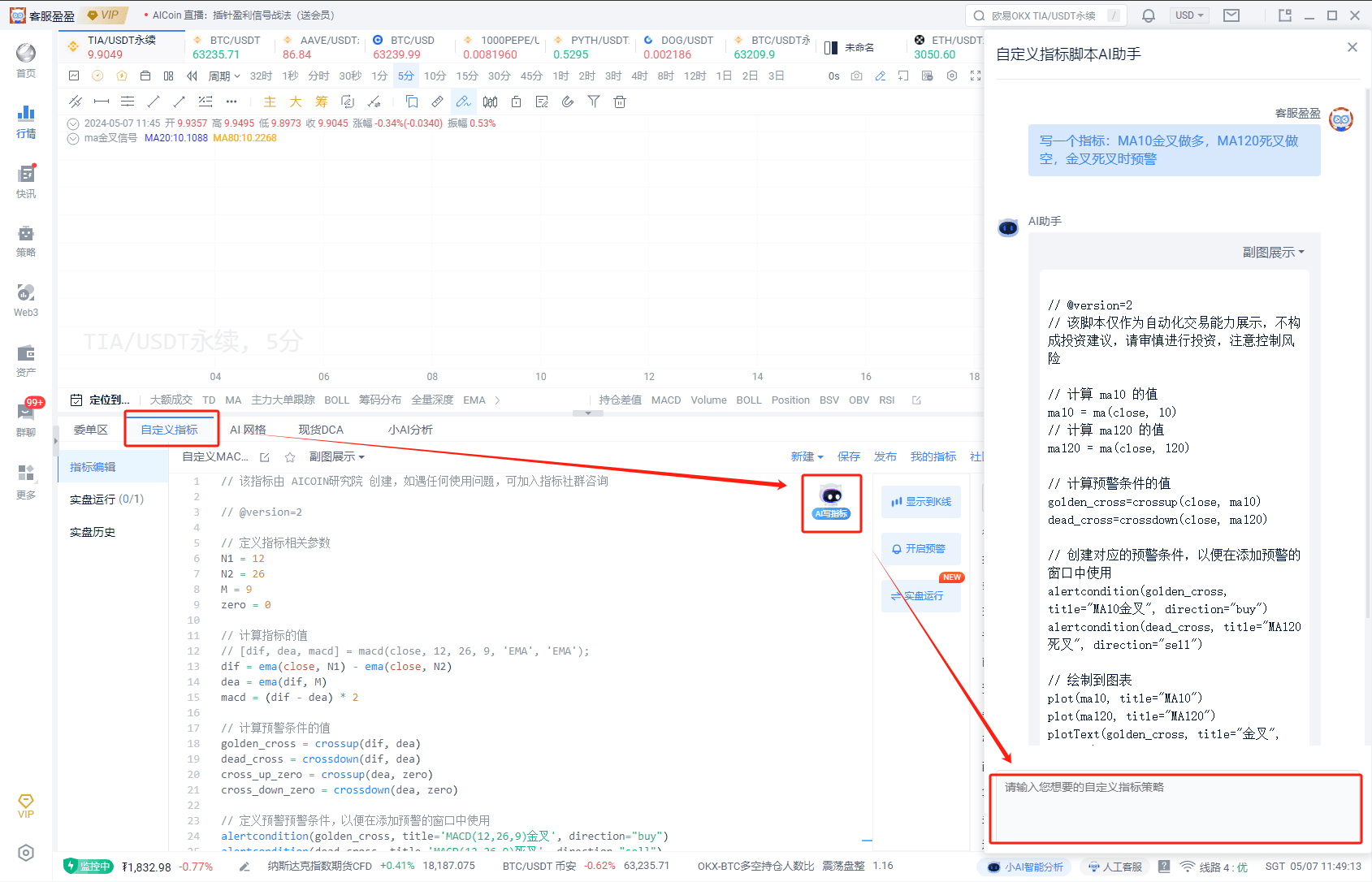The height and width of the screenshot is (882, 1372).
Task: Select the 15分 timeframe
Action: tap(467, 76)
